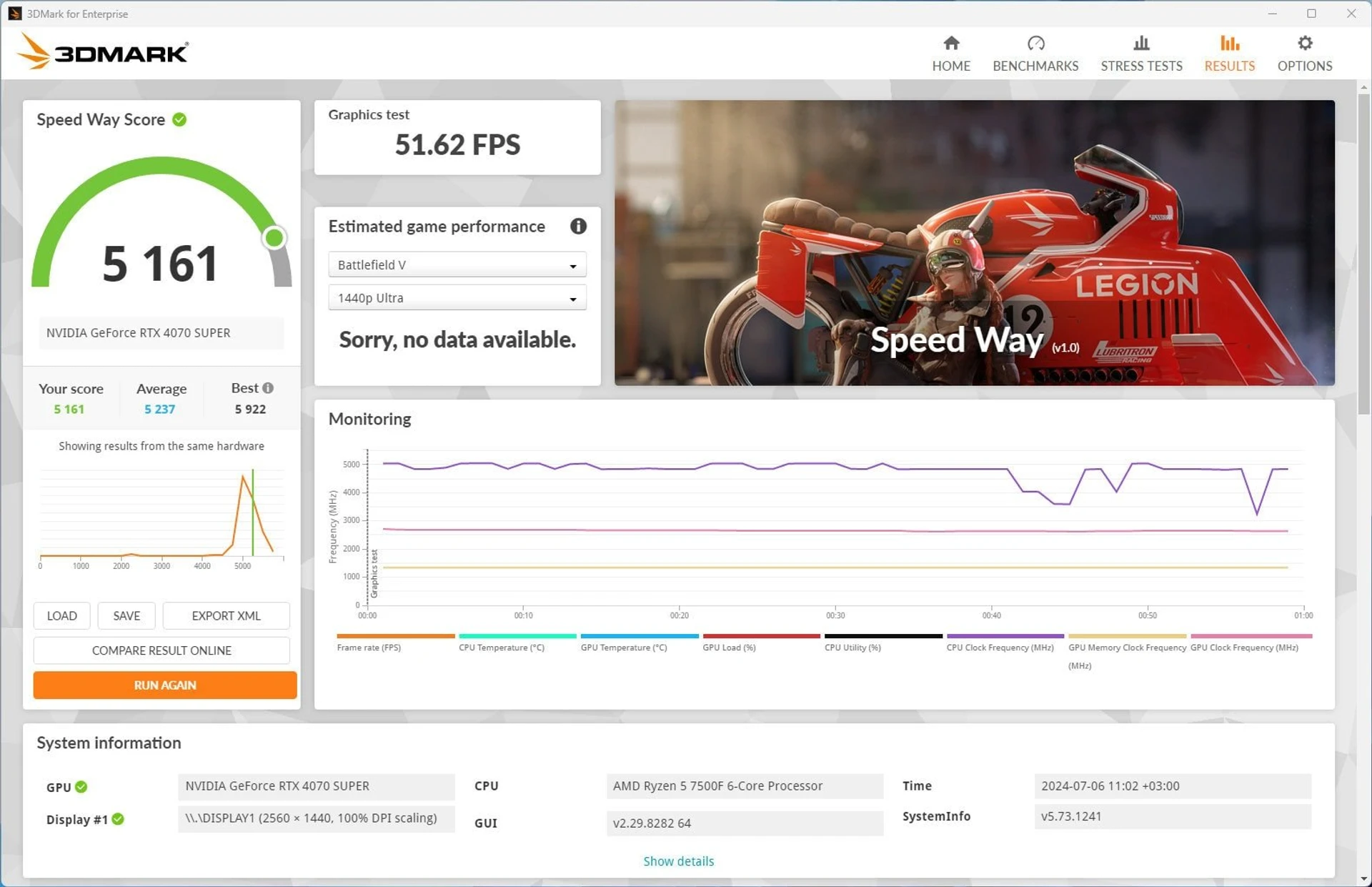Click the 51.62 FPS graphics test result

[457, 145]
